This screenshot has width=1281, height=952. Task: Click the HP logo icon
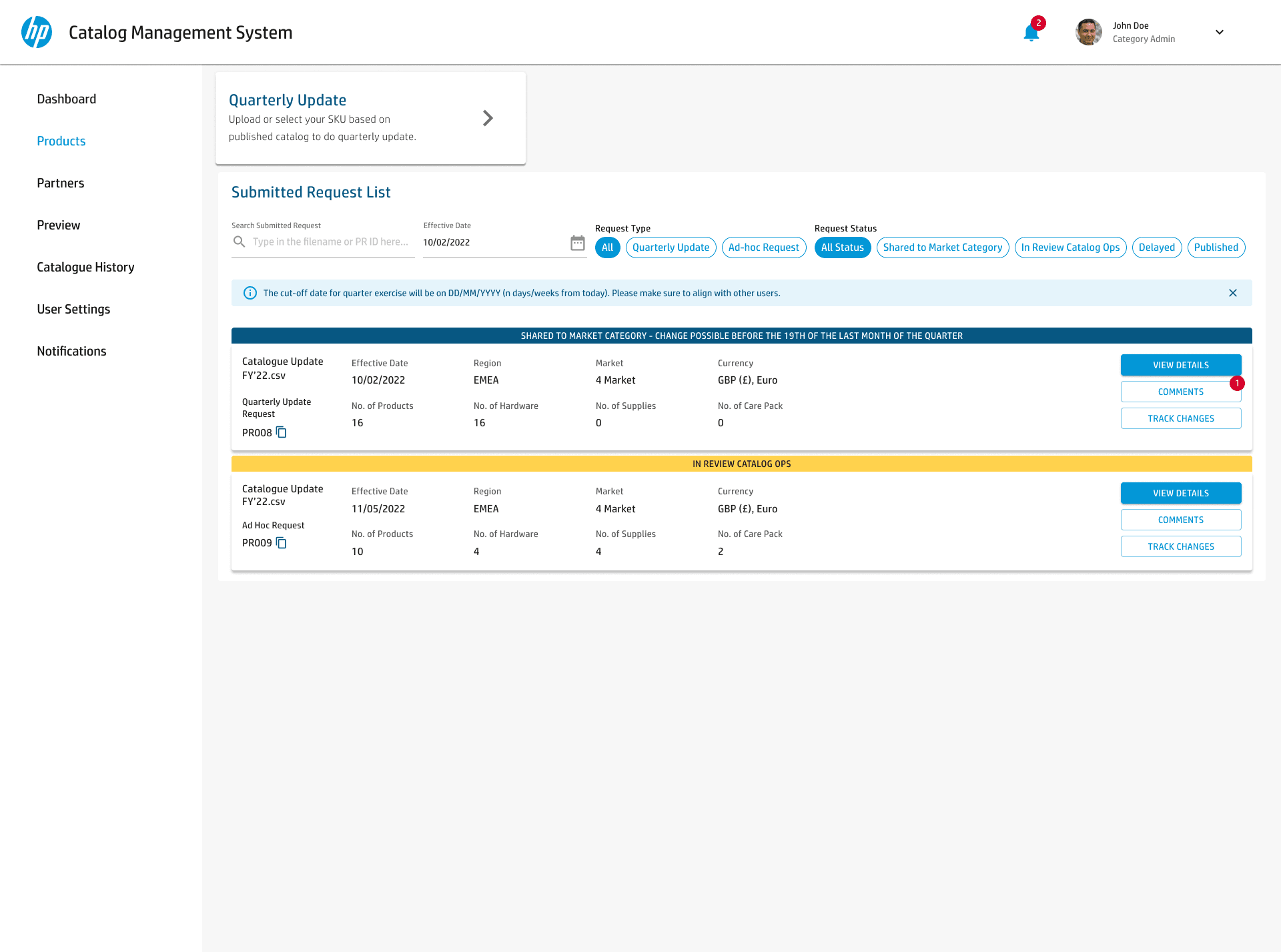coord(37,32)
